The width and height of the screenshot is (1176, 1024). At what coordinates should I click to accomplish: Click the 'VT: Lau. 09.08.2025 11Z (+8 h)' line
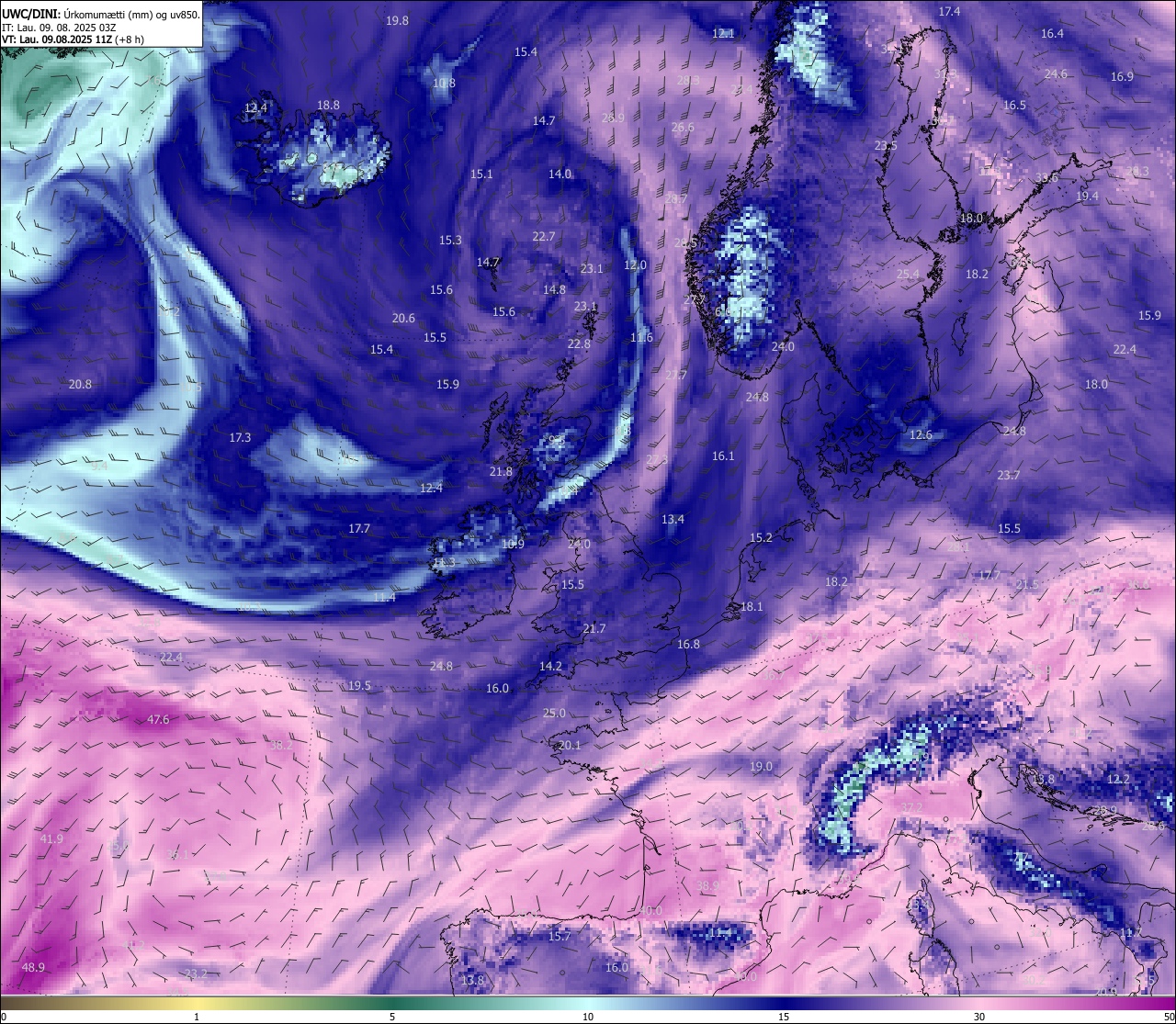(73, 39)
